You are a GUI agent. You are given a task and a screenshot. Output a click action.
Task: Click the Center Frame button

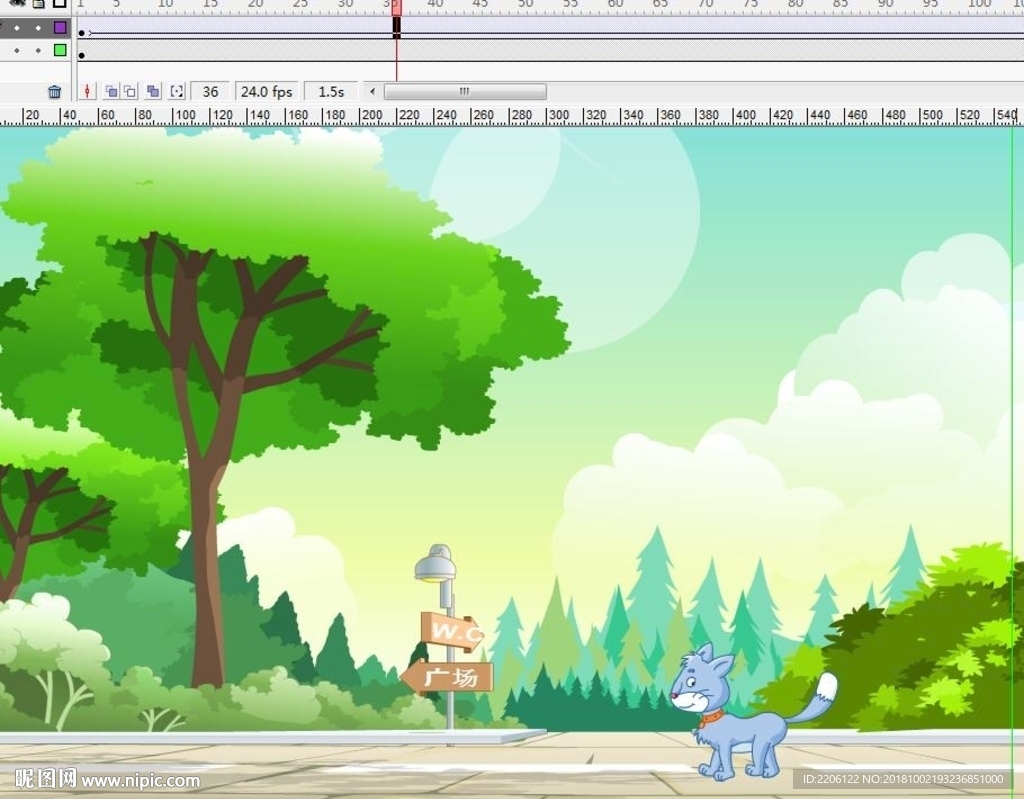click(x=88, y=92)
